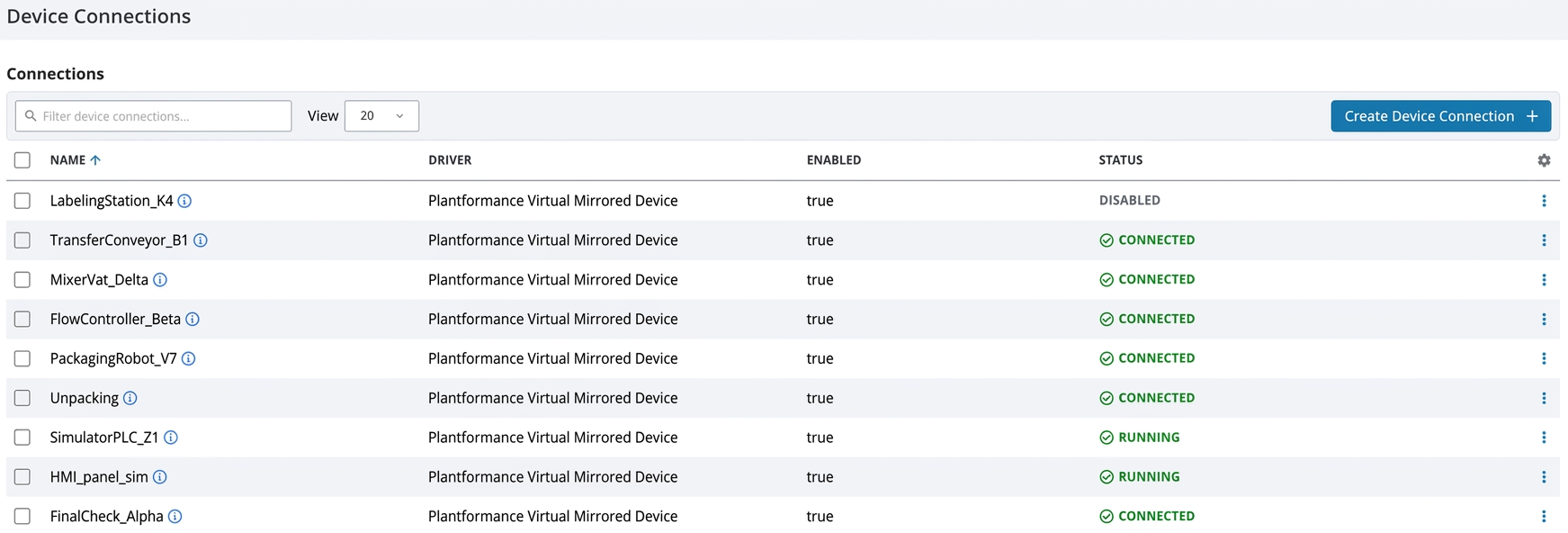Tick the MixerVat_Delta checkbox

coord(22,280)
